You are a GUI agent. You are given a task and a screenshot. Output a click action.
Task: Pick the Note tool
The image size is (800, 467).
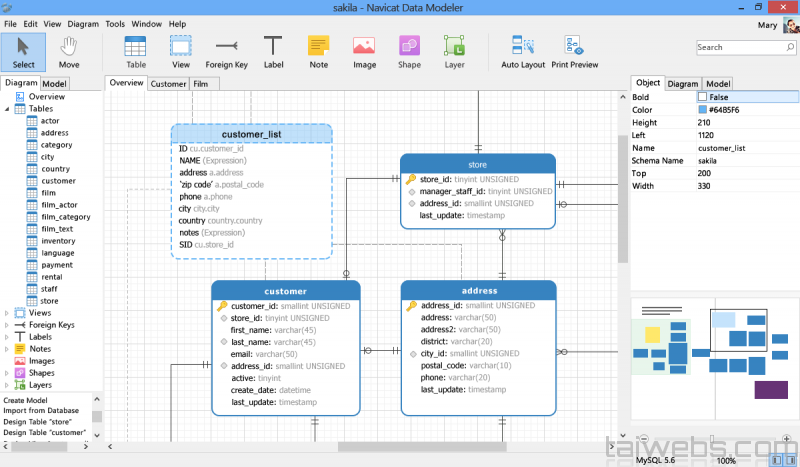318,51
